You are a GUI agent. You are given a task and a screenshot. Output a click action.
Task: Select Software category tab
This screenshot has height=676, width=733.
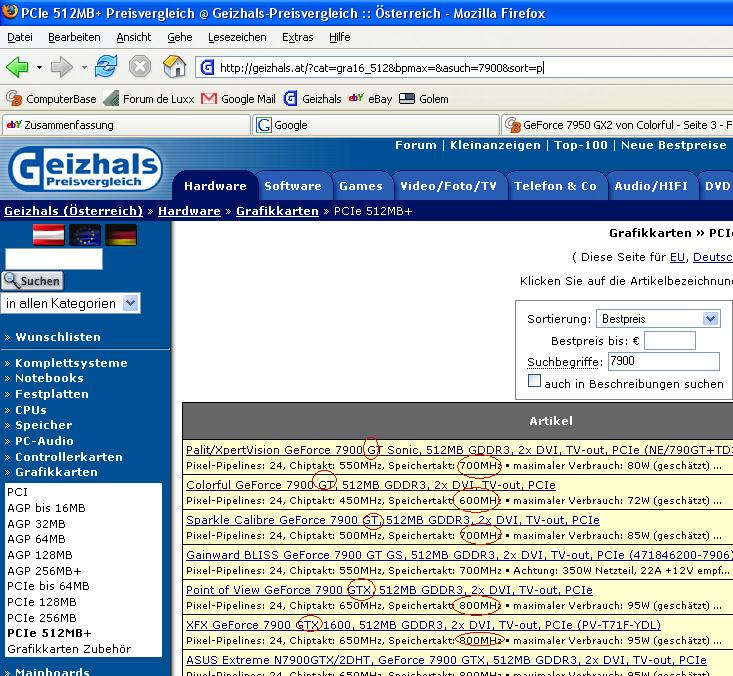[293, 186]
